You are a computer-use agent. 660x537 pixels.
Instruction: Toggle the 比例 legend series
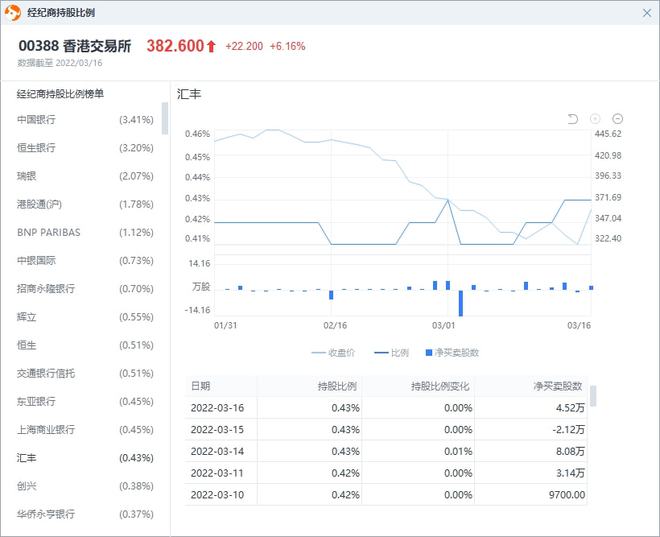pos(391,353)
